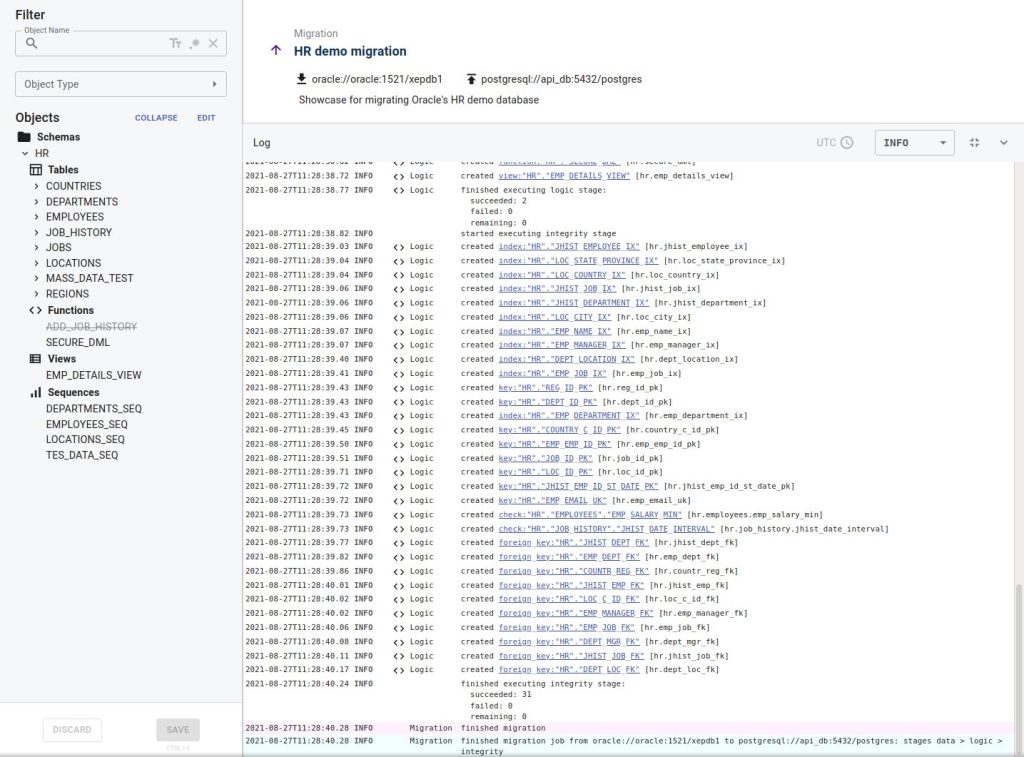Expand the COUNTRIES table

tap(37, 186)
